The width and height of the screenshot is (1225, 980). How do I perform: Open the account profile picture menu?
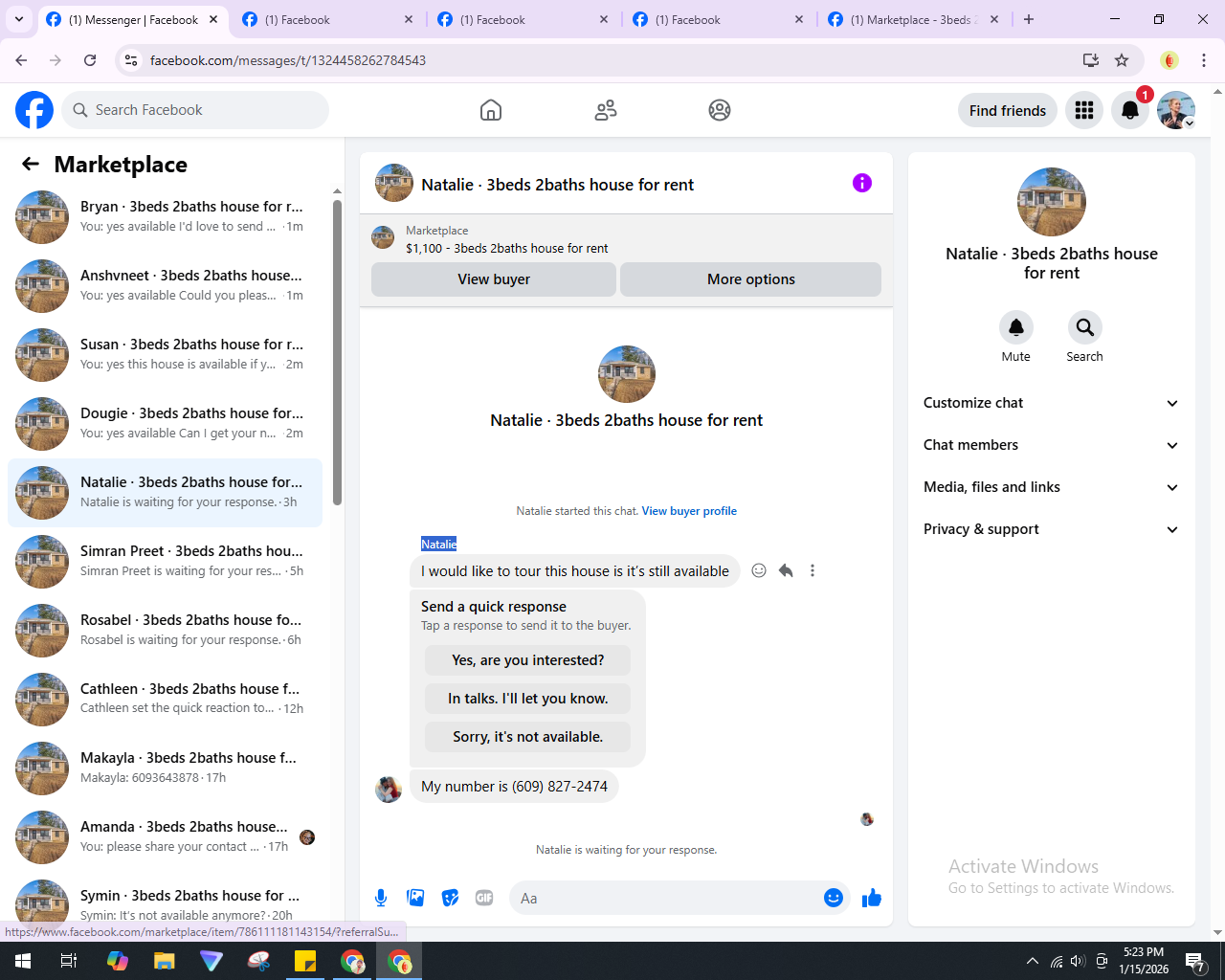[x=1176, y=110]
